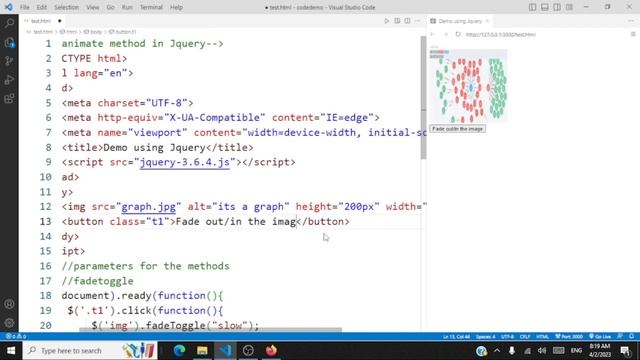Image resolution: width=640 pixels, height=360 pixels.
Task: Go back in the preview browser
Action: tap(433, 34)
